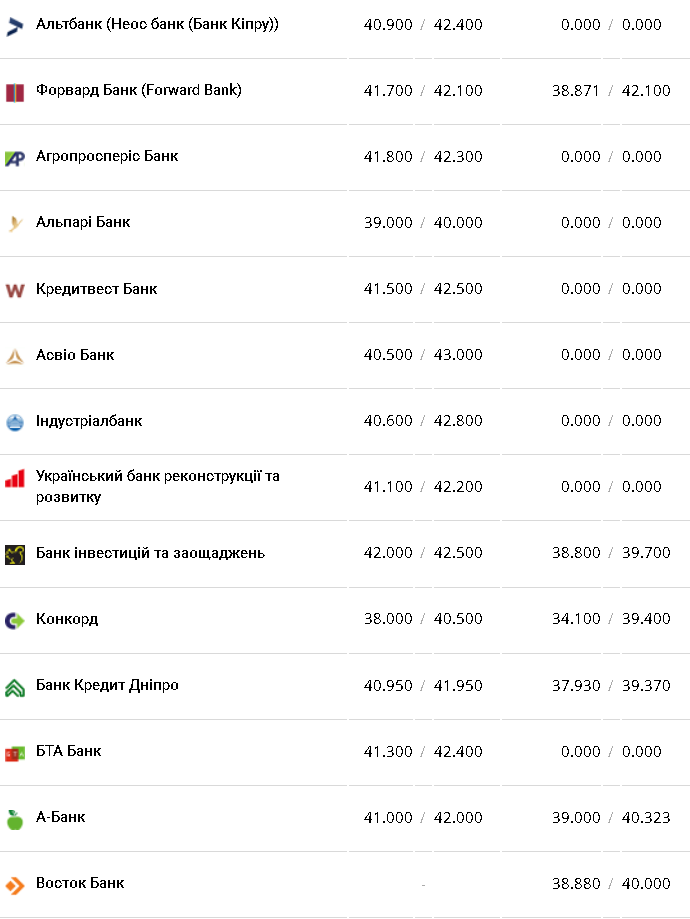Click the Індустріалбанк round logo

coord(15,422)
